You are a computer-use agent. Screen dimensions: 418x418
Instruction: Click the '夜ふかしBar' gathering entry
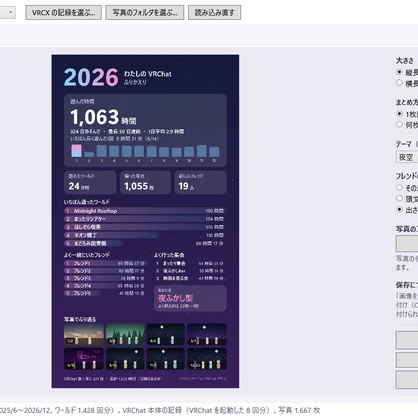(x=190, y=271)
